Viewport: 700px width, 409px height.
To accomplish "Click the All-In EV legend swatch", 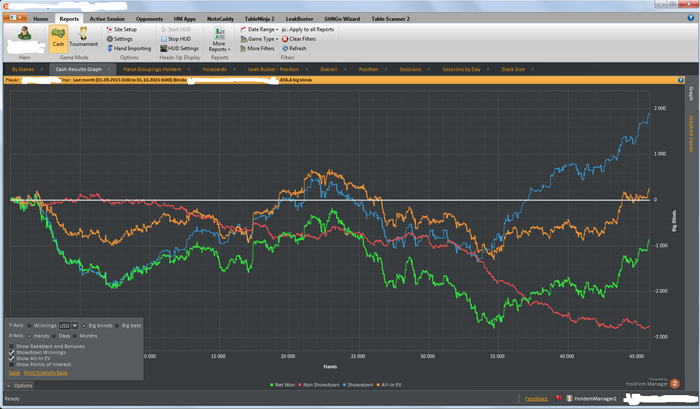I will 379,385.
